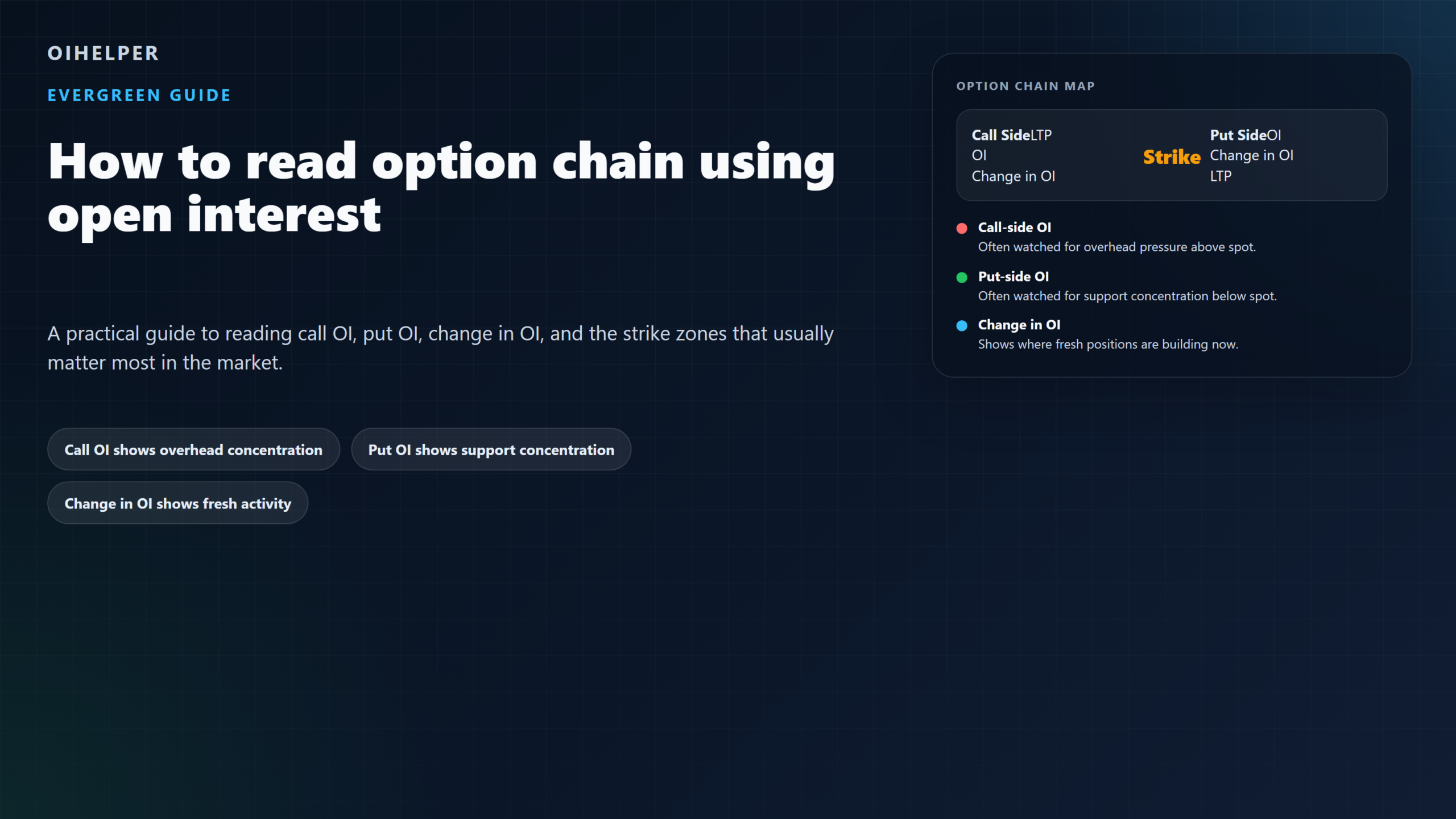Expand the Put-side OI legend entry
Screen dimensions: 1456x819
(1014, 276)
